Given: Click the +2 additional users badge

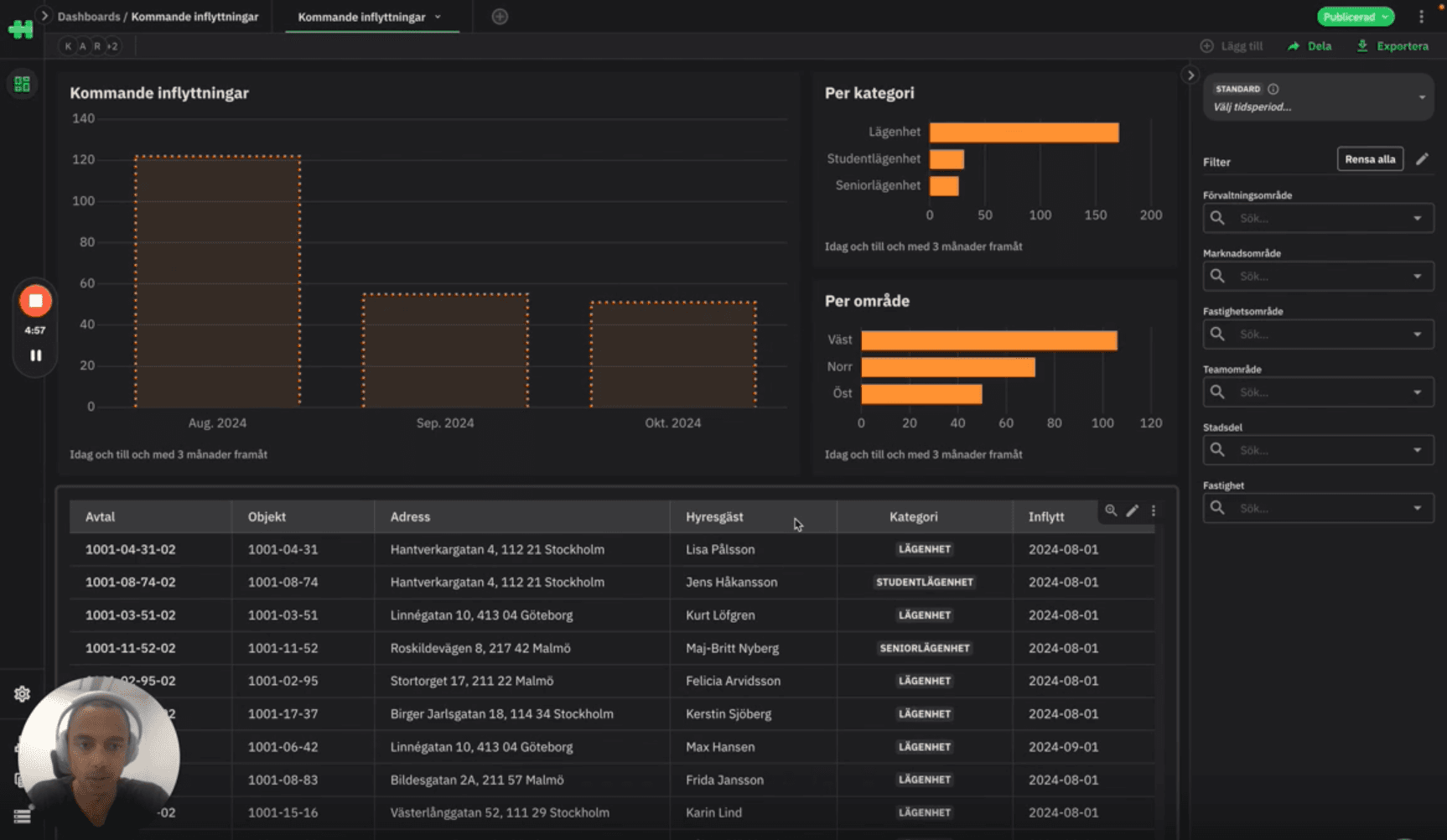Looking at the screenshot, I should (112, 46).
